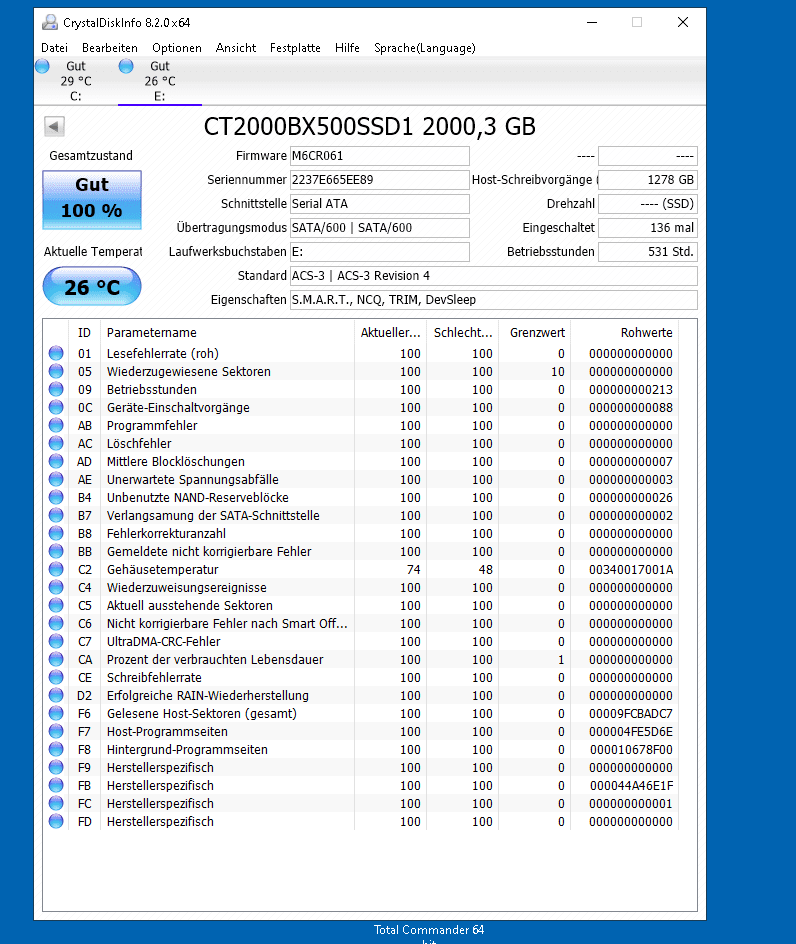Click status orb for Fehlerkorrekturanzahl
The width and height of the screenshot is (796, 944).
(x=56, y=534)
